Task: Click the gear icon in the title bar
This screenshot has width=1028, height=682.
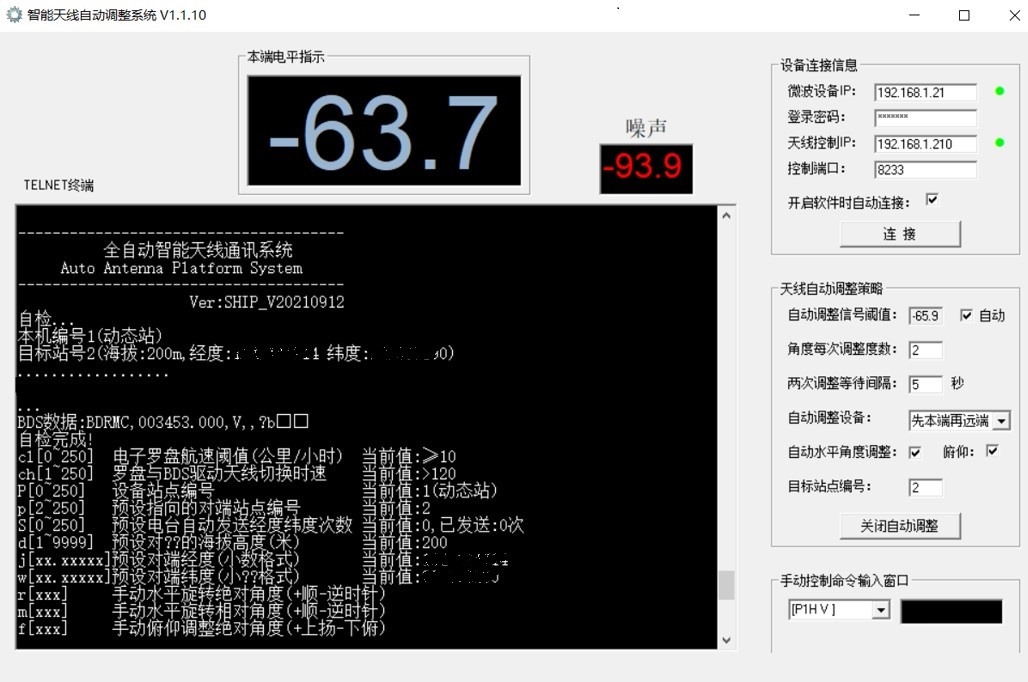Action: coord(14,14)
